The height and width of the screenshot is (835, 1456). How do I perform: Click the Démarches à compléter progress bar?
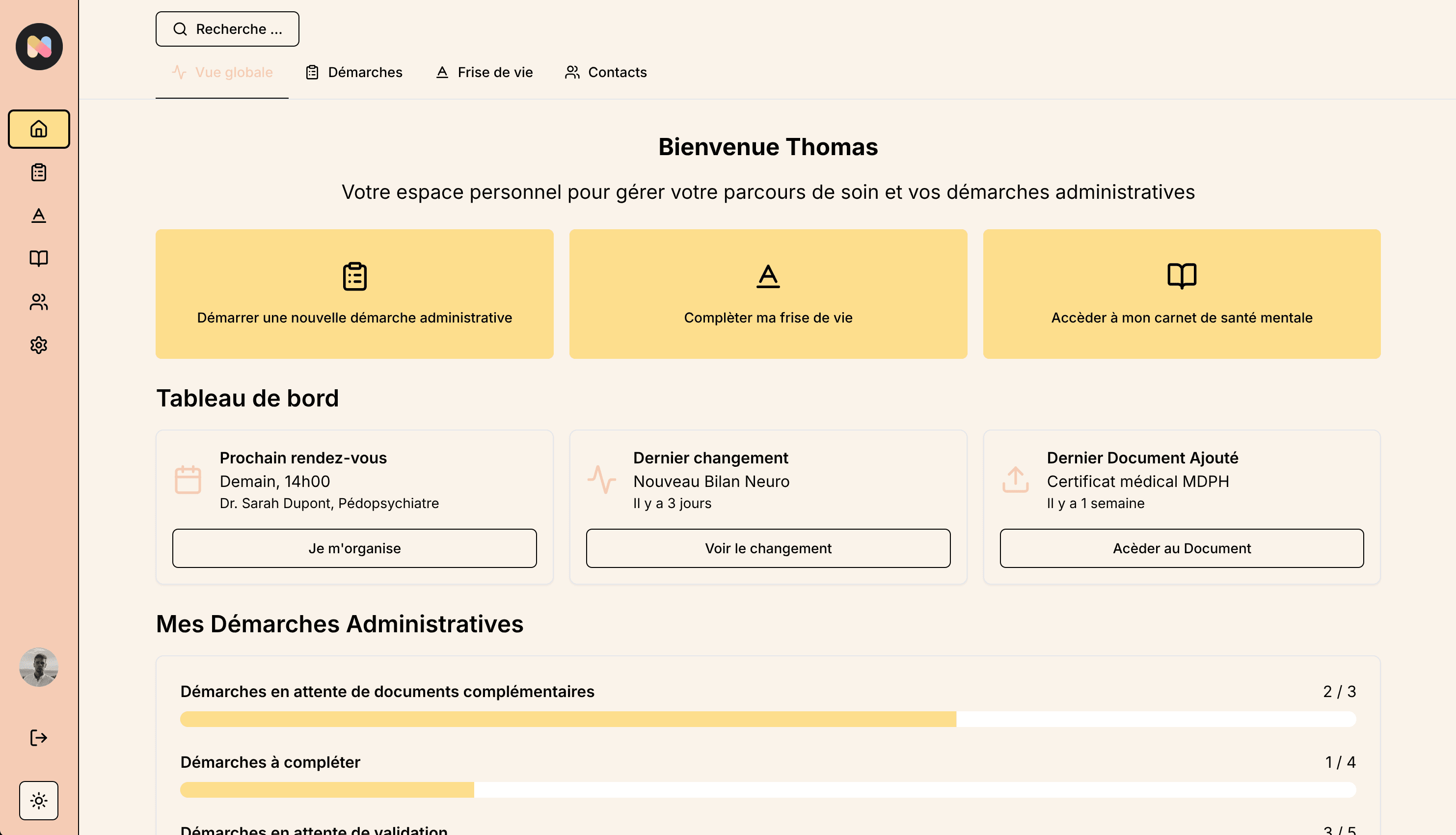click(768, 790)
